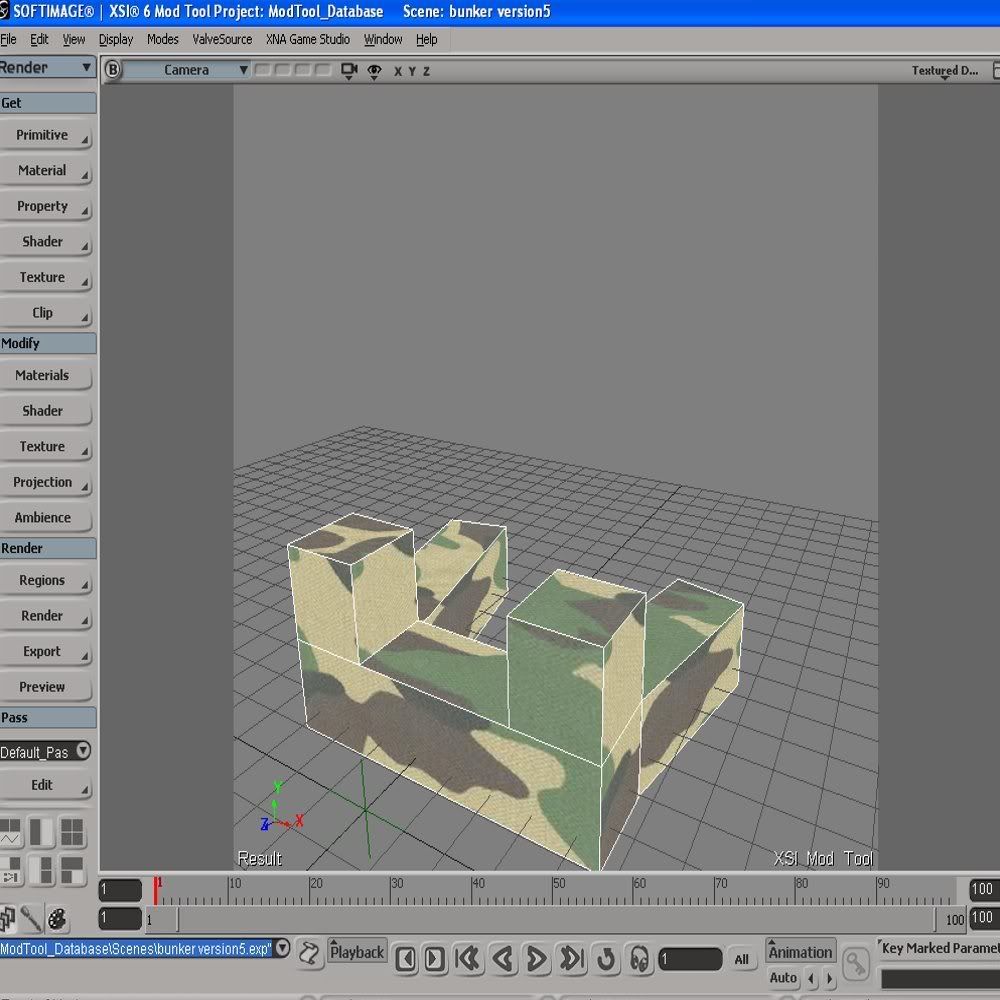This screenshot has height=1000, width=1000.
Task: Click the frame range slider bar
Action: coord(554,920)
